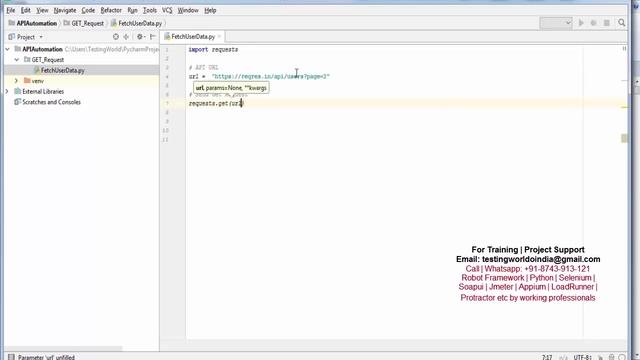The height and width of the screenshot is (360, 640).
Task: Open the Run menu
Action: coord(132,10)
